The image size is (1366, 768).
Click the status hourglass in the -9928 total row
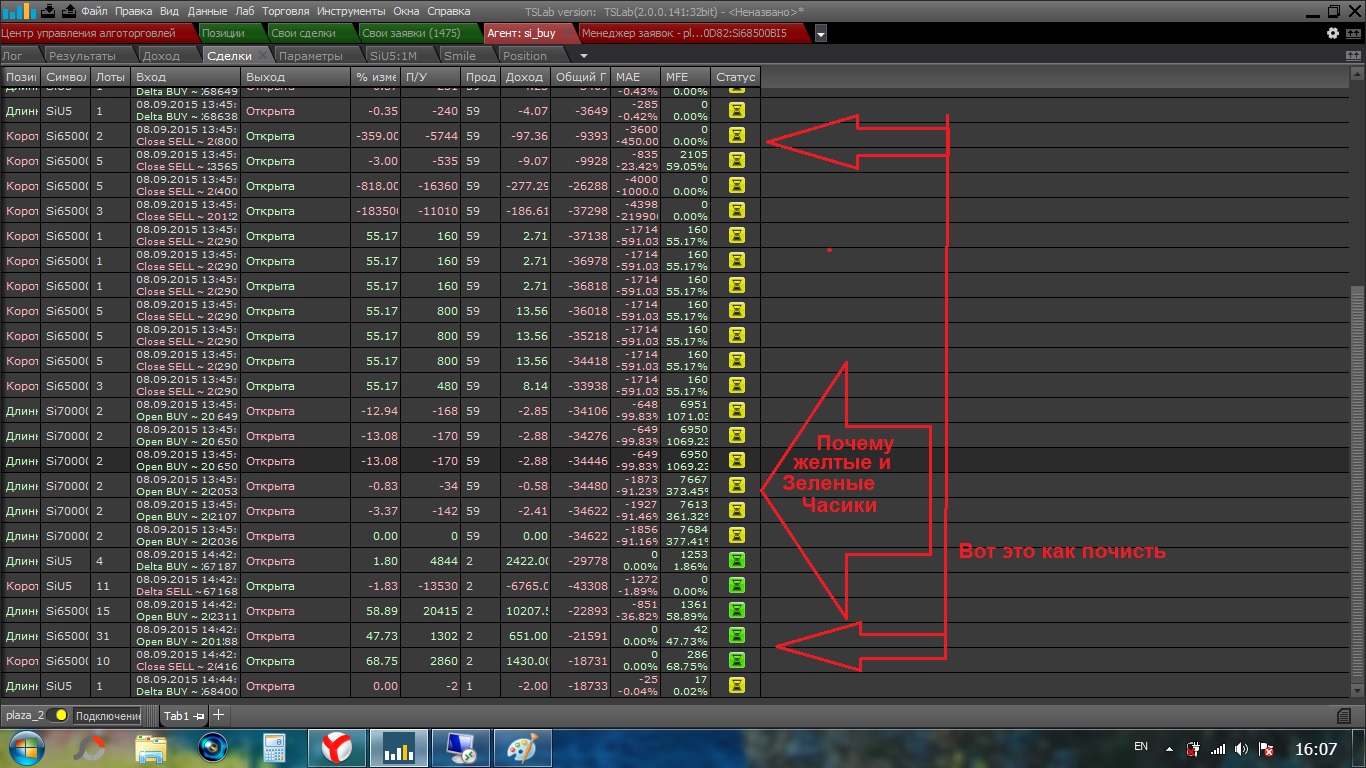tap(737, 160)
